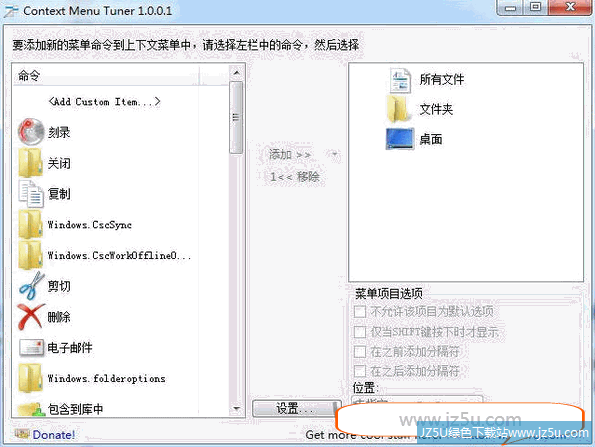The image size is (595, 447).
Task: Click the copy documents icon beside 复制
Action: coord(31,194)
